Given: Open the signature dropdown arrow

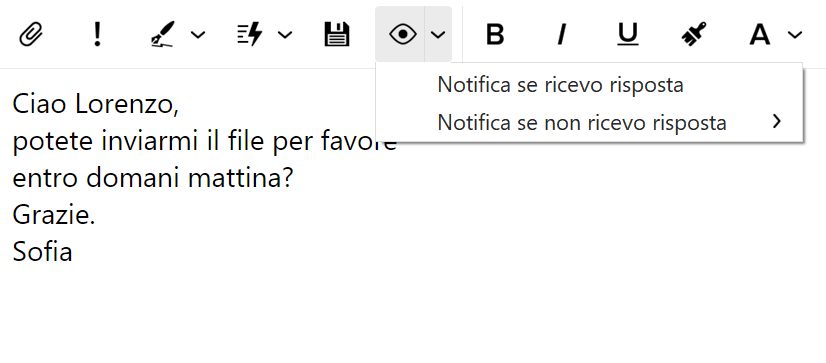Looking at the screenshot, I should pos(198,35).
